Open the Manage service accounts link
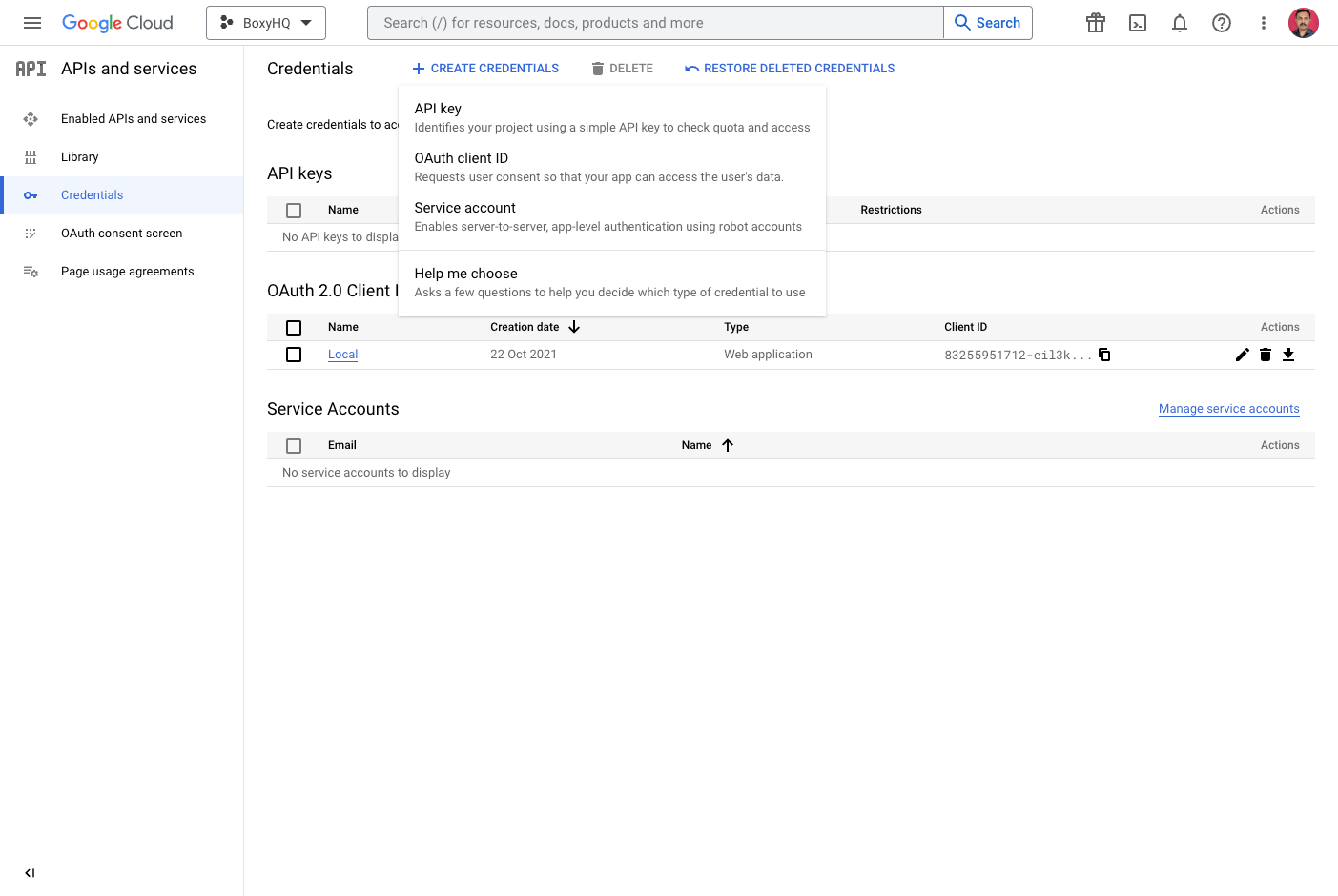 (1228, 408)
